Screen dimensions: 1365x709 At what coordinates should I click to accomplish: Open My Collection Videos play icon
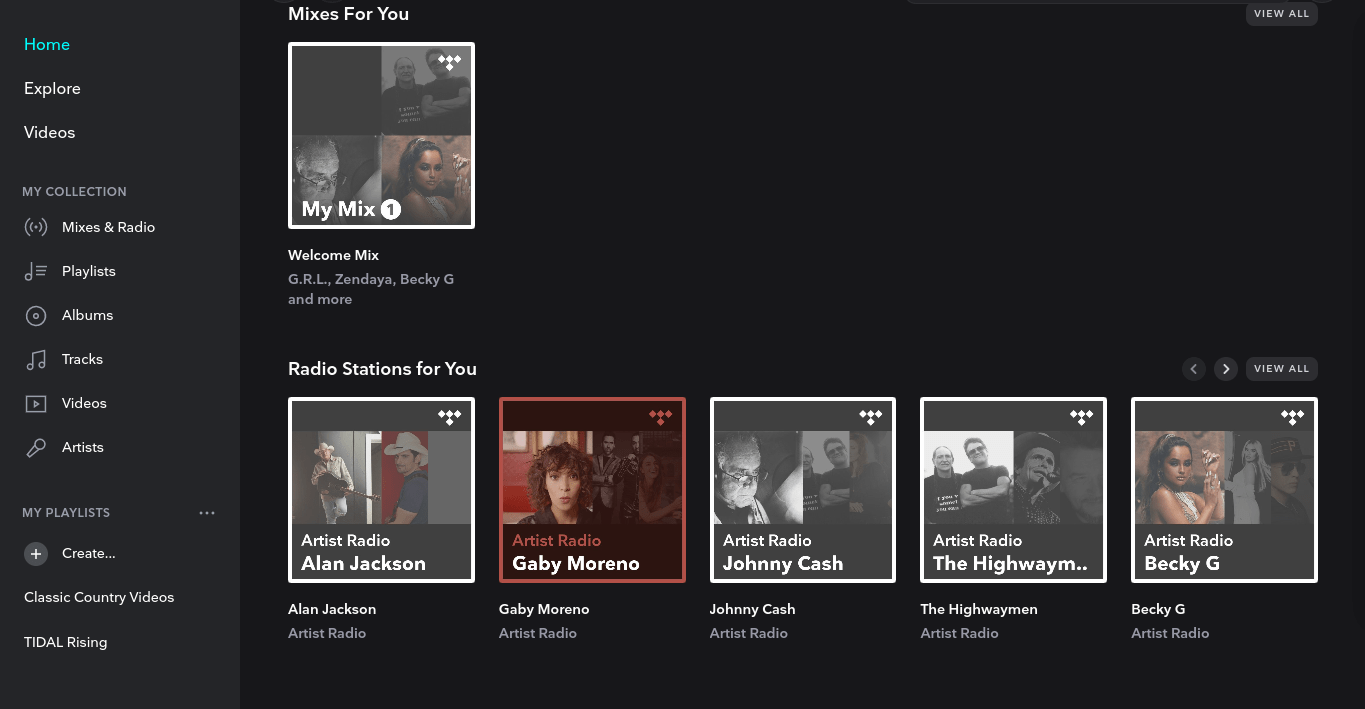(36, 403)
